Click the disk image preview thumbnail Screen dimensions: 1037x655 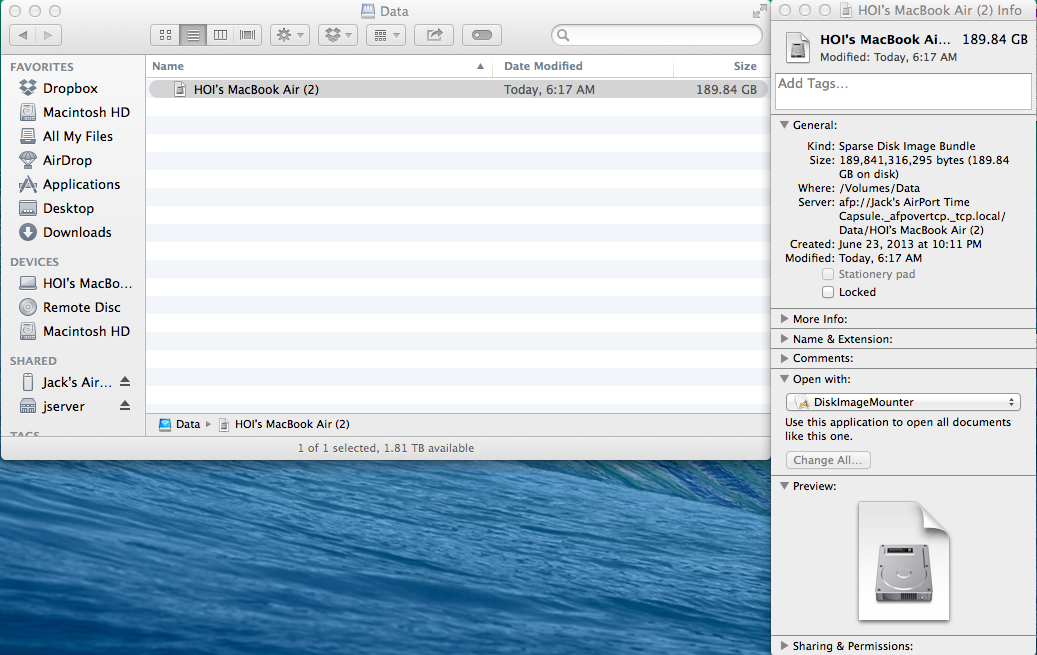(903, 561)
